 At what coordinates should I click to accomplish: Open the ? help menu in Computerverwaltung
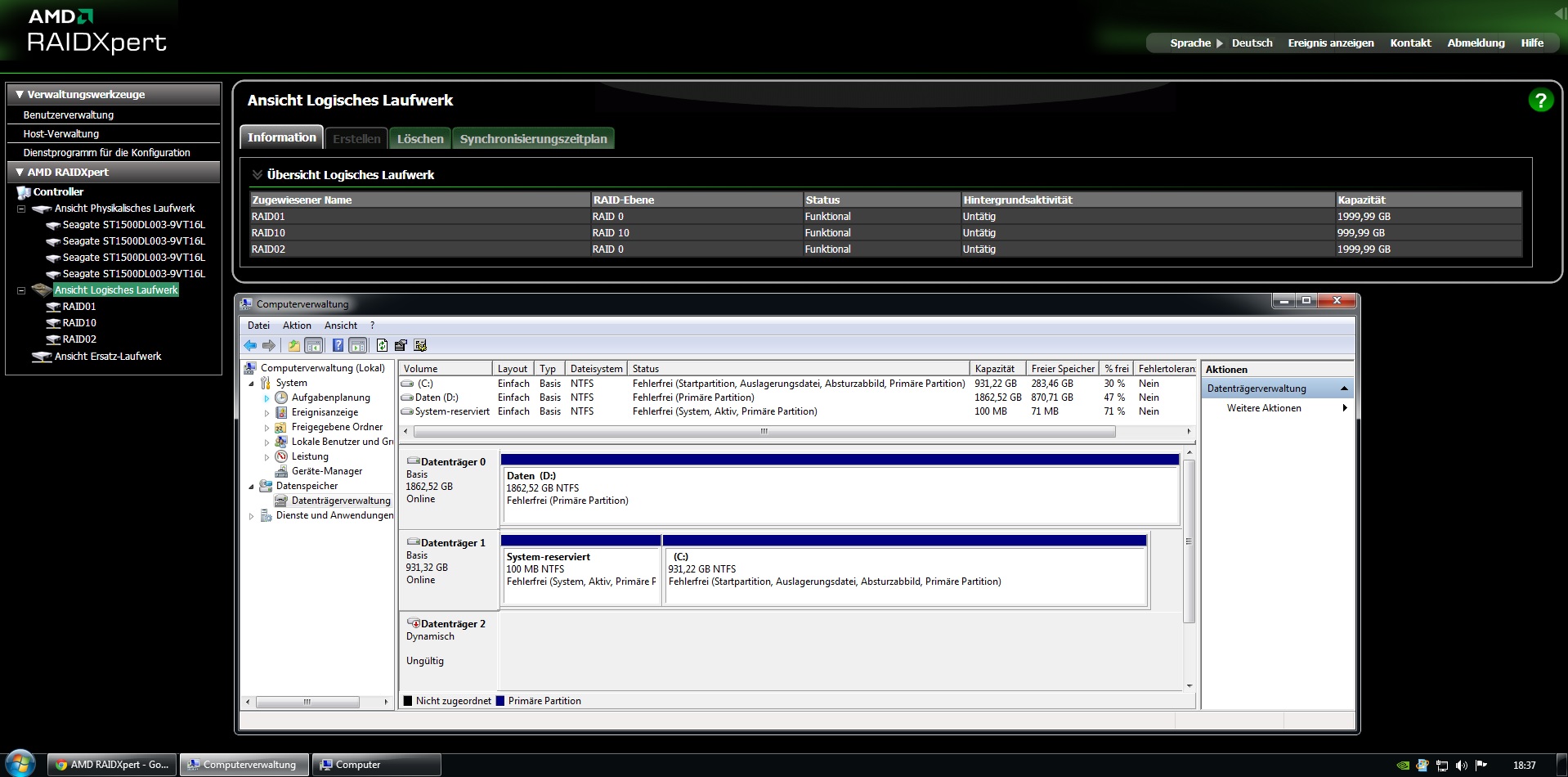[372, 326]
